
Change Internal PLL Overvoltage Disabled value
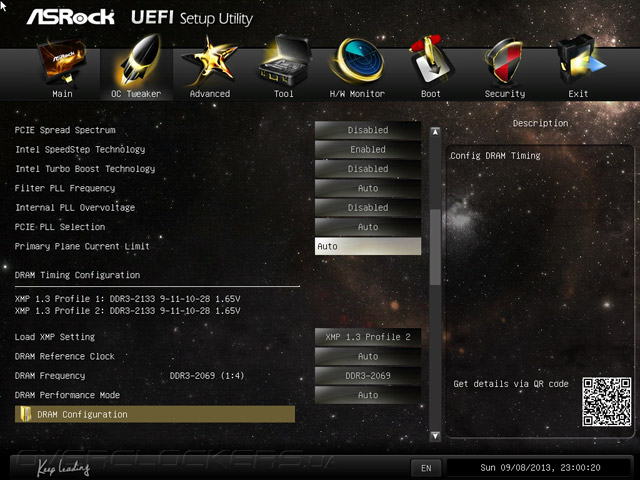coord(368,207)
